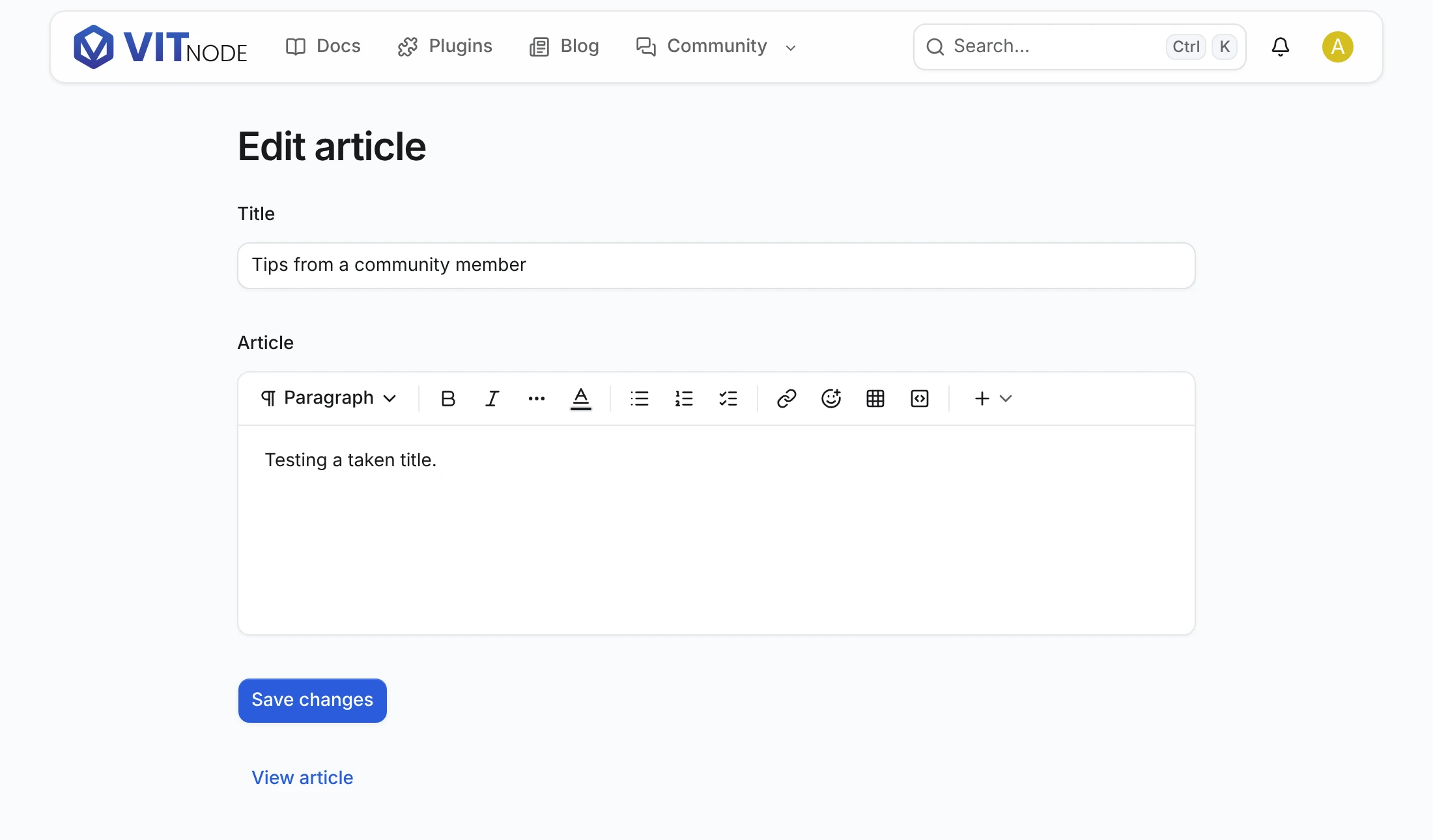The height and width of the screenshot is (840, 1433).
Task: Insert a code block
Action: (920, 399)
